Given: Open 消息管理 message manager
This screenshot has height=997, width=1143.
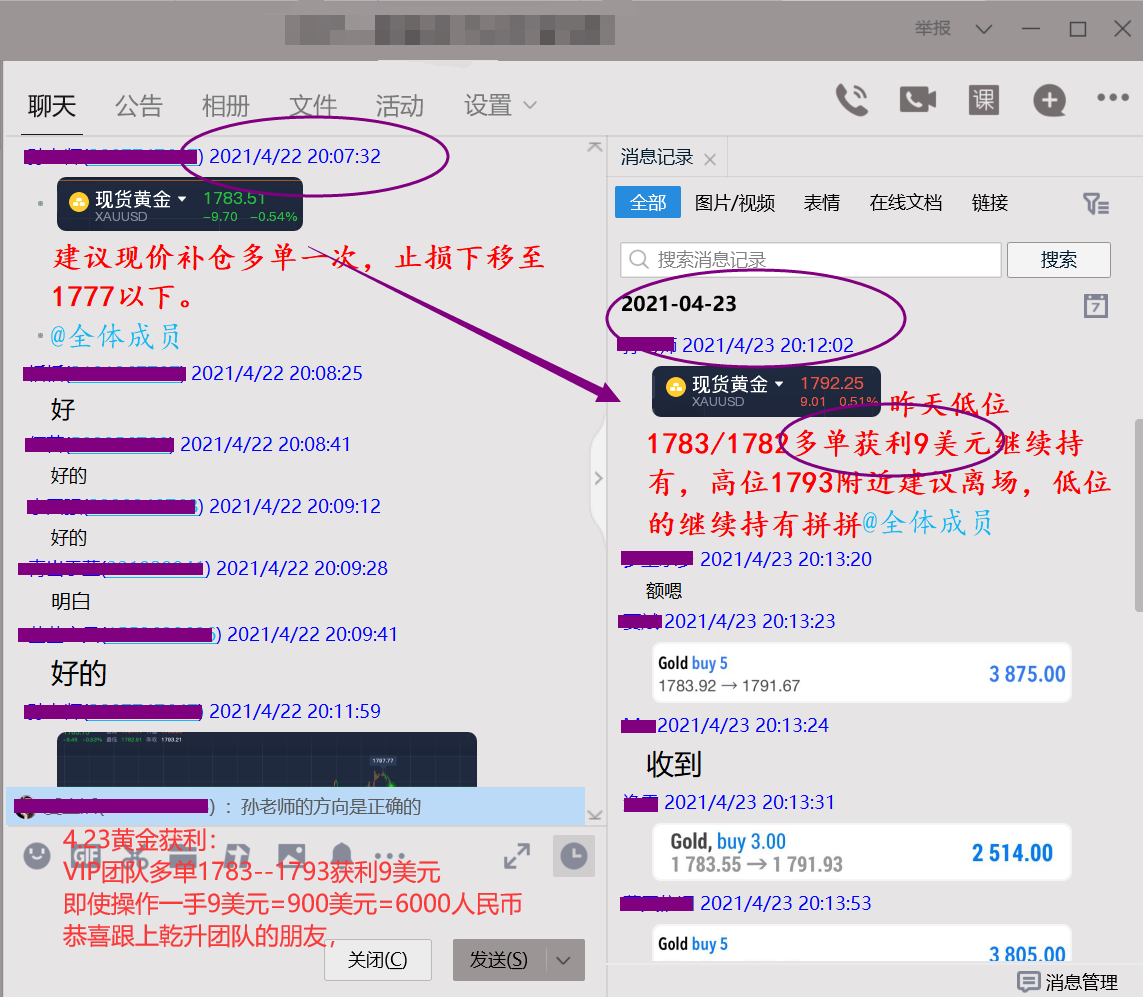Looking at the screenshot, I should (1068, 982).
